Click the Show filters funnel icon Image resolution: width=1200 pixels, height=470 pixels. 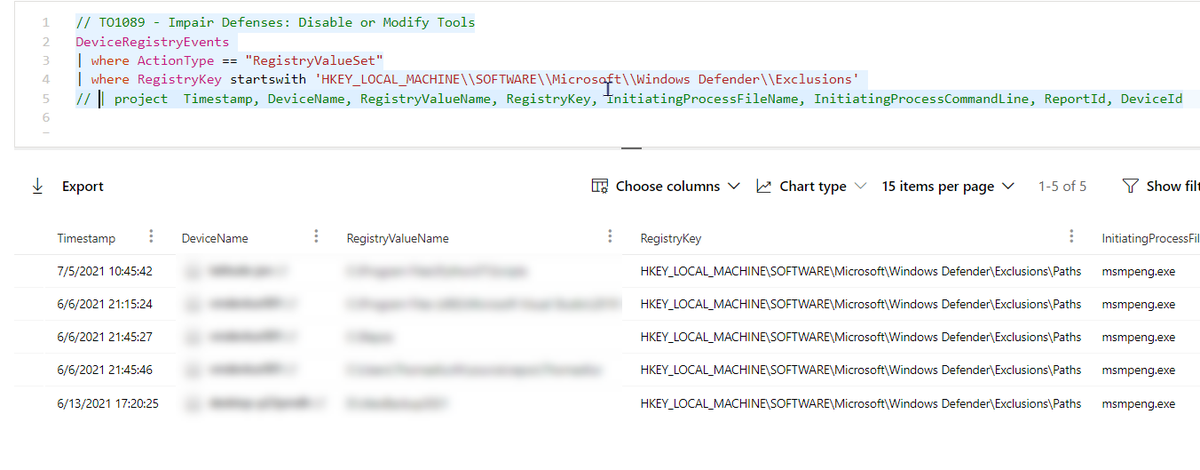point(1130,186)
